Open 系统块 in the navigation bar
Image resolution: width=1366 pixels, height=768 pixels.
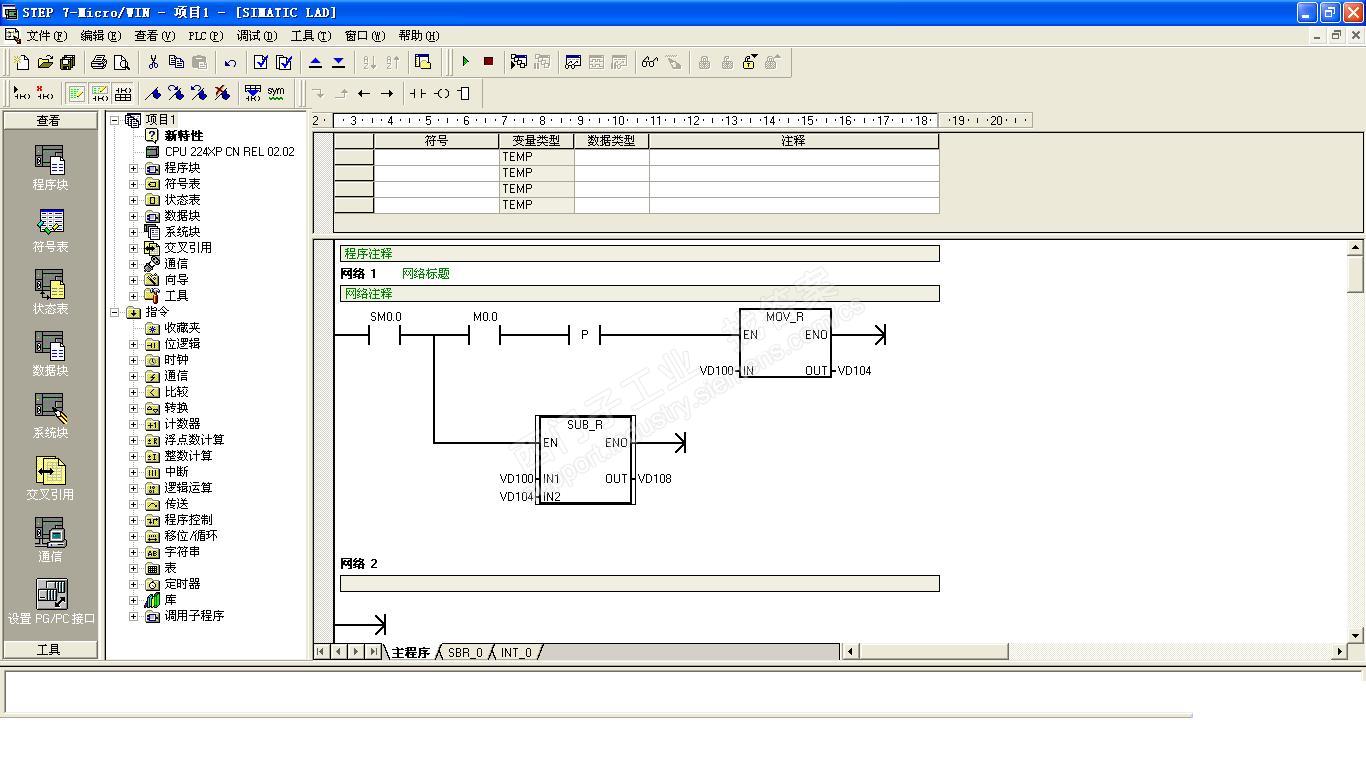pyautogui.click(x=50, y=415)
